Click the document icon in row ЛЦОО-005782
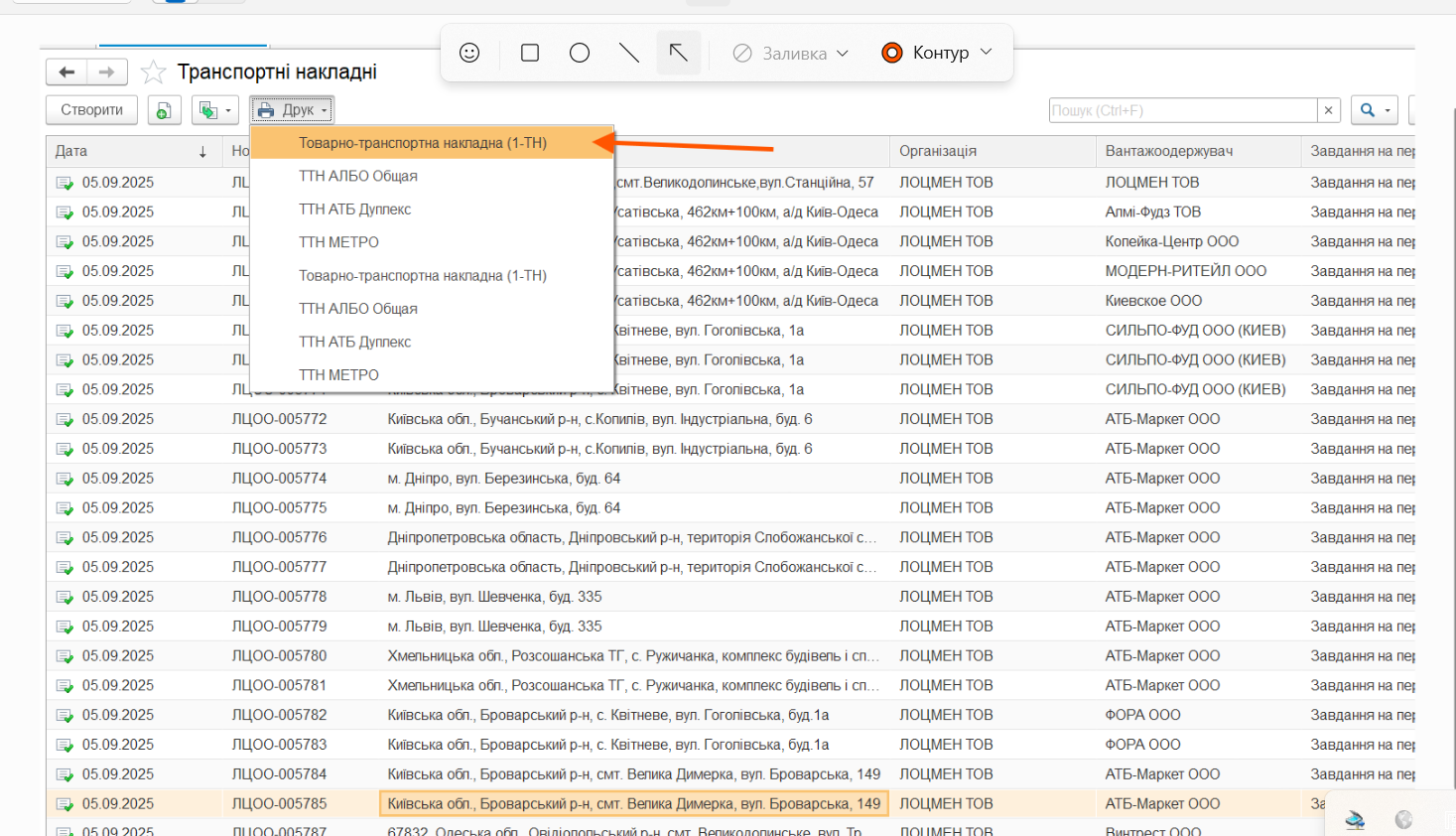The height and width of the screenshot is (836, 1456). pyautogui.click(x=65, y=716)
